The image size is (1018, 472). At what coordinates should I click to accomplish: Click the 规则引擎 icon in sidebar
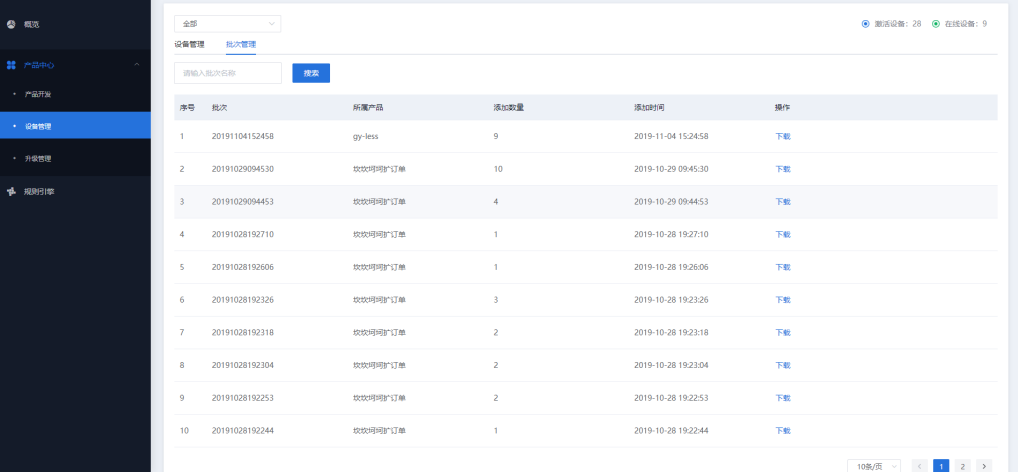coord(11,191)
